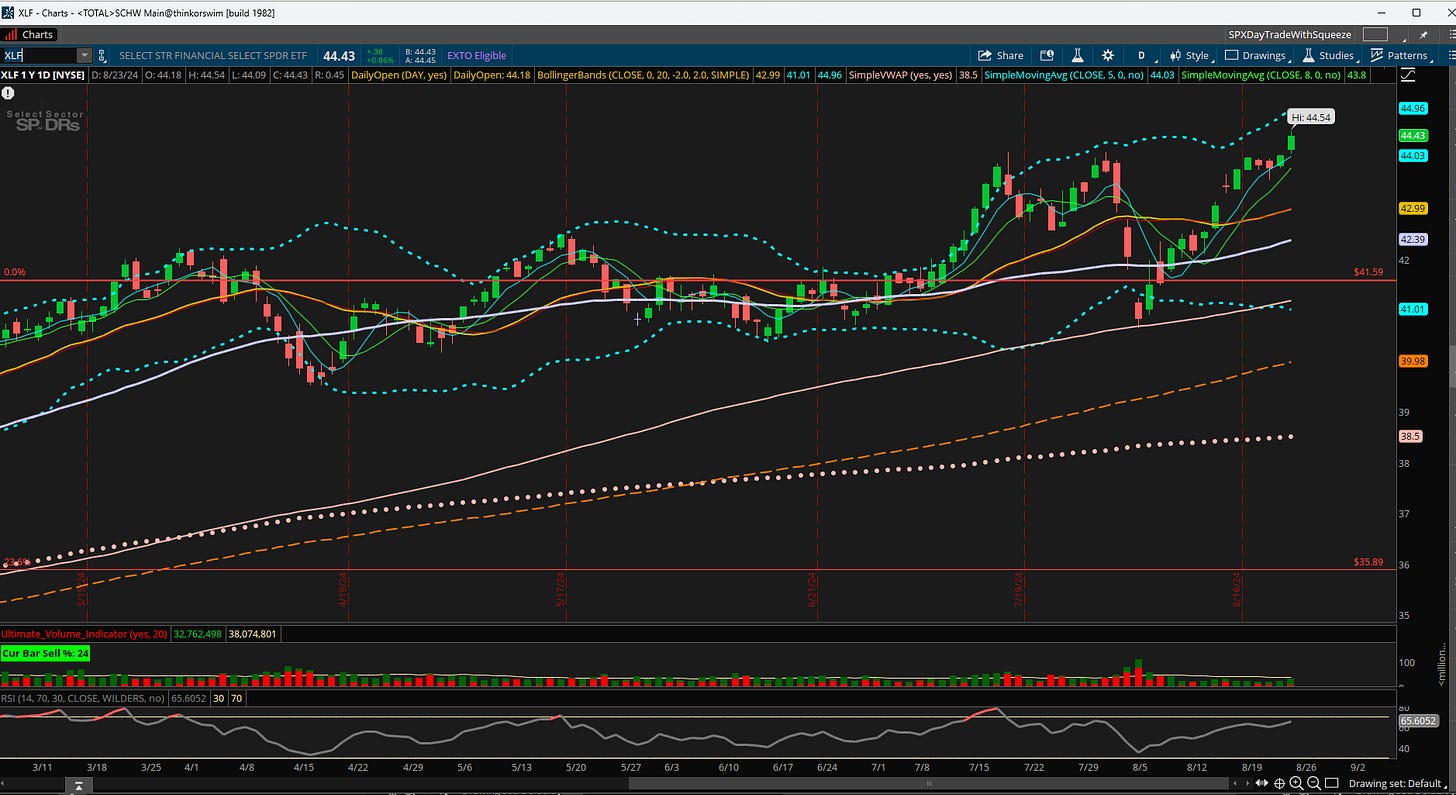This screenshot has height=795, width=1456.
Task: Click the 42.39 price tag on axis
Action: [1413, 239]
